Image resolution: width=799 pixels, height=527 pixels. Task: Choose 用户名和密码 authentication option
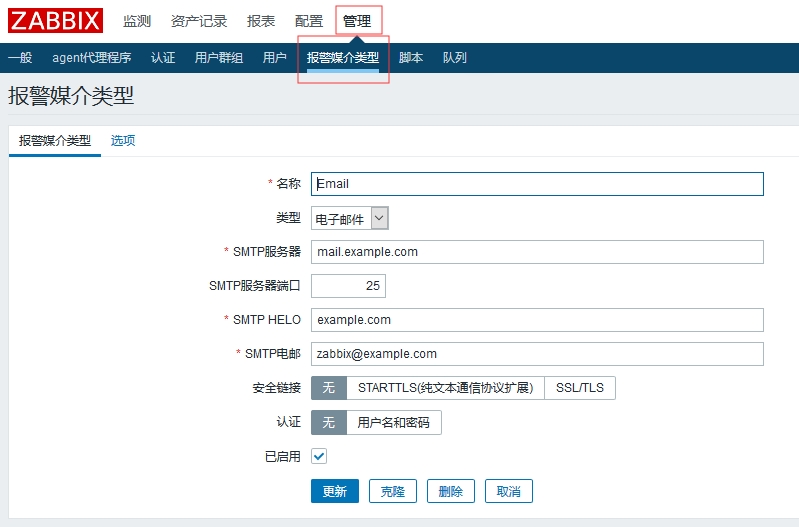(x=393, y=423)
